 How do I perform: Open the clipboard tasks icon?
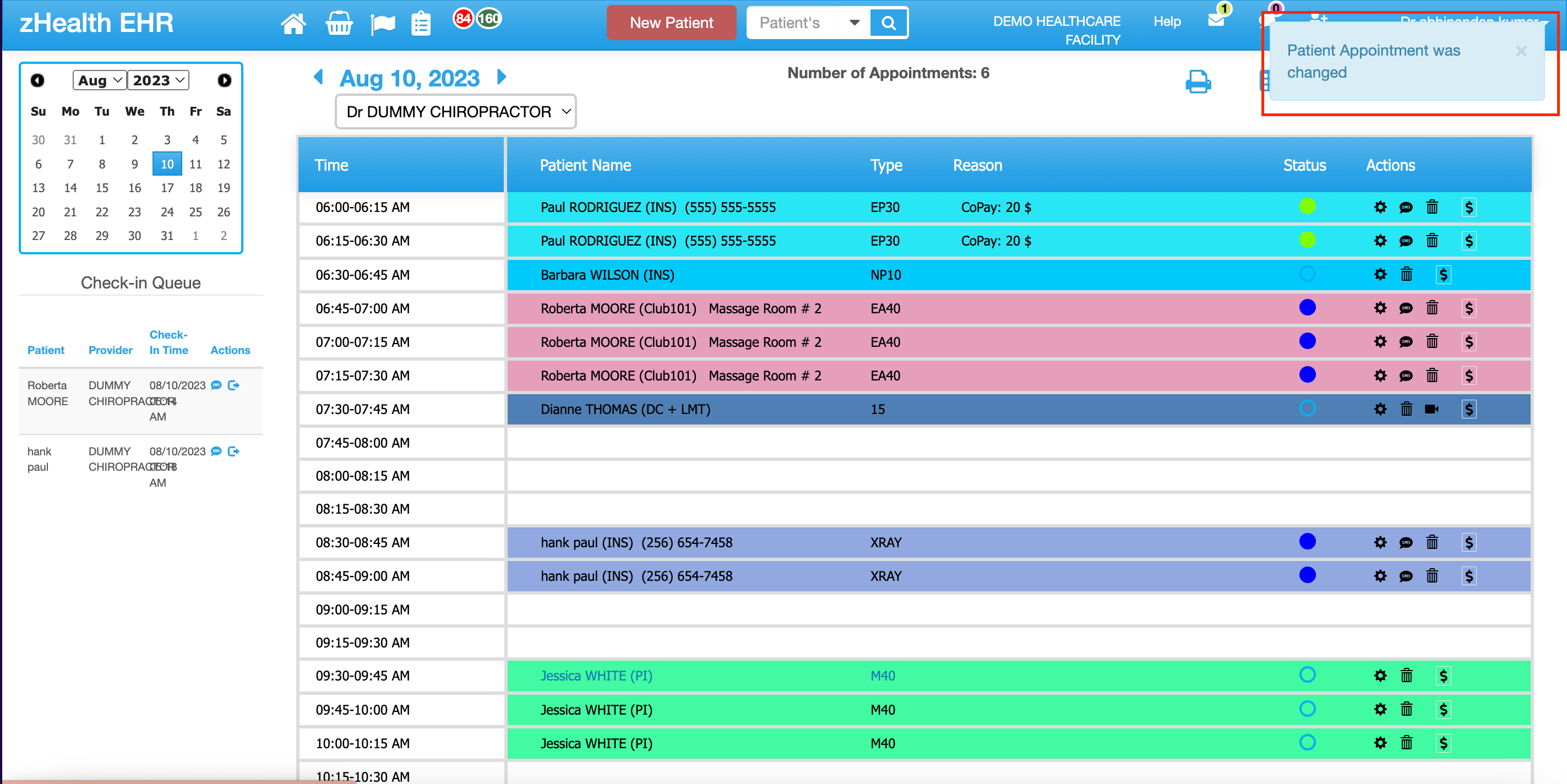point(421,24)
